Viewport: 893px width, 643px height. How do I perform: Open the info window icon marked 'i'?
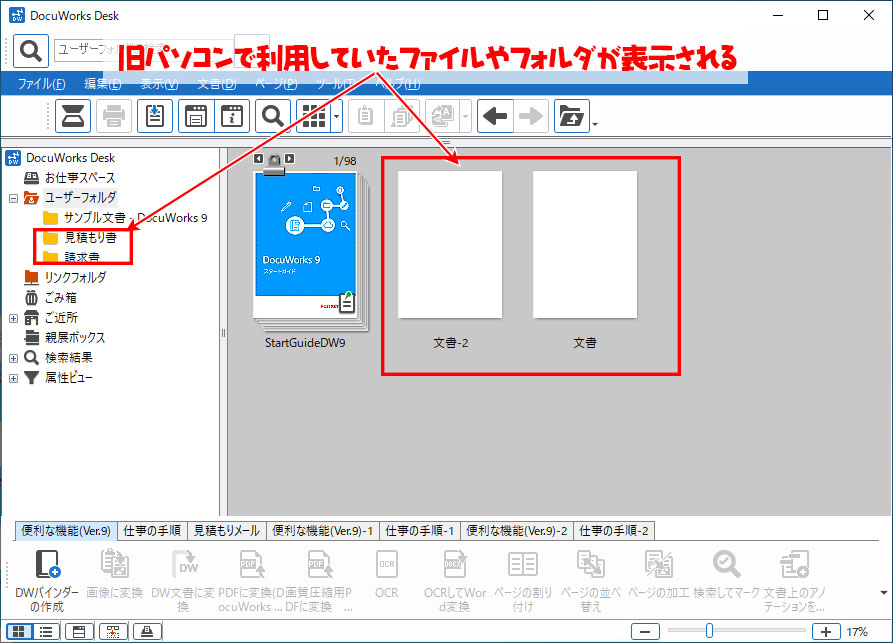click(232, 116)
